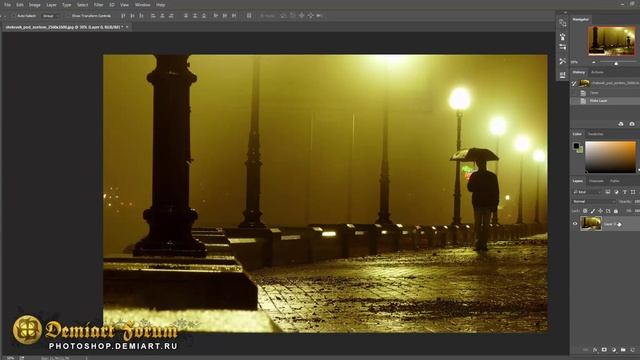Open the Brush Presets panel icon in the dock
Viewport: 640px width, 360px height.
(x=563, y=36)
